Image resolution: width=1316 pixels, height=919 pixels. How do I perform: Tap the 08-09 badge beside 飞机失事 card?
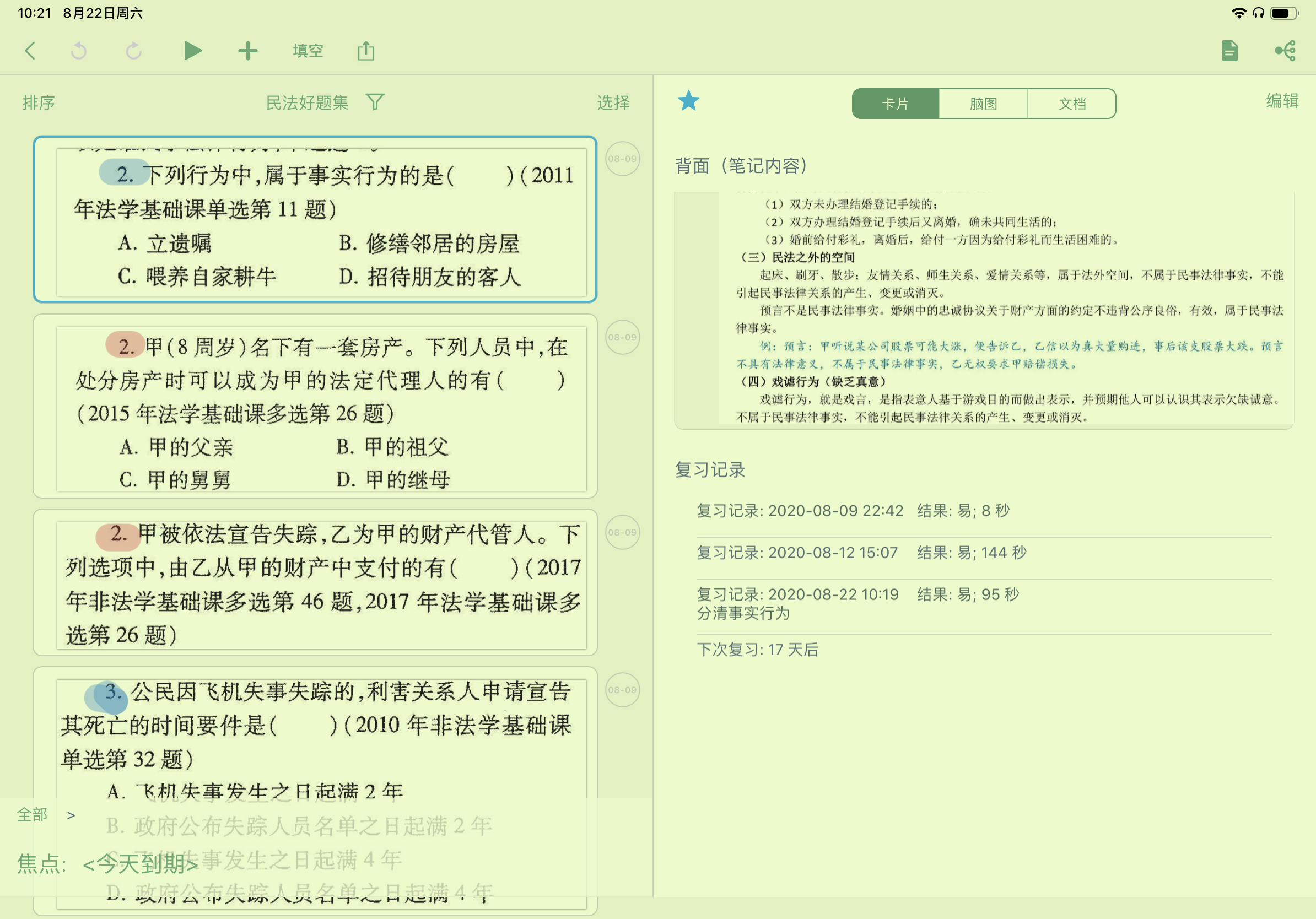623,690
